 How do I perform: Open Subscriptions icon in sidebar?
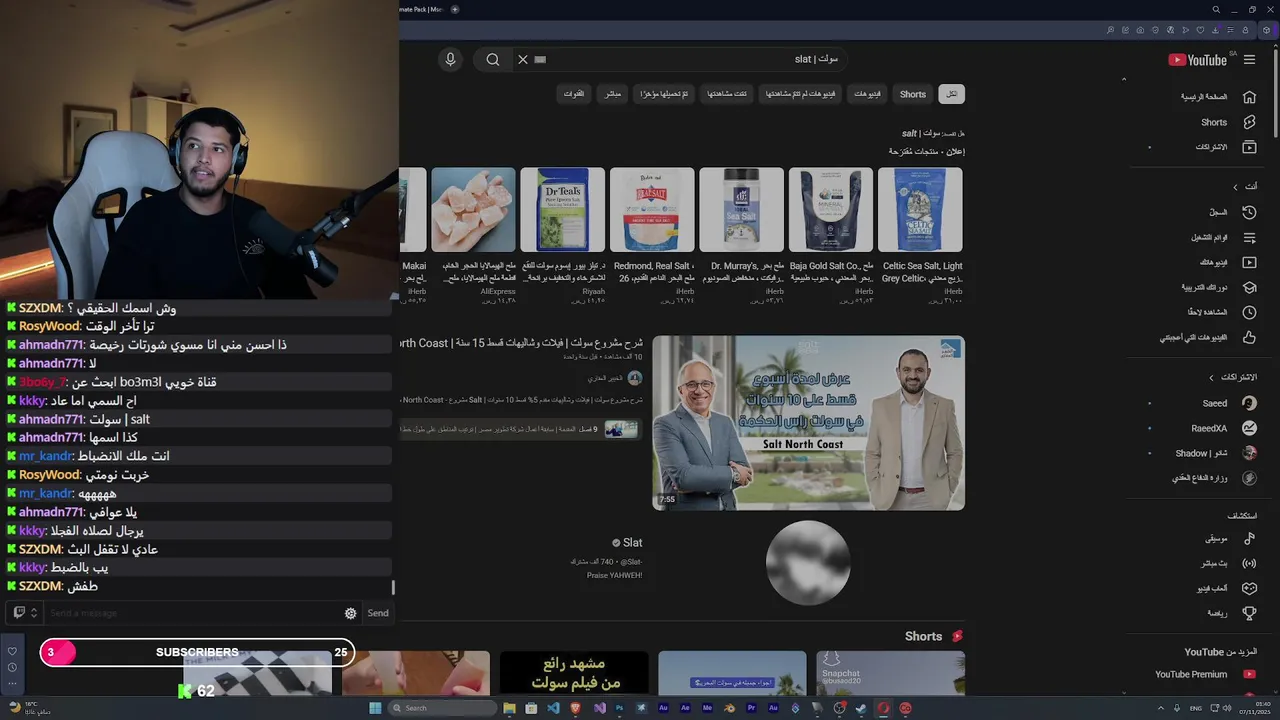coord(1249,147)
